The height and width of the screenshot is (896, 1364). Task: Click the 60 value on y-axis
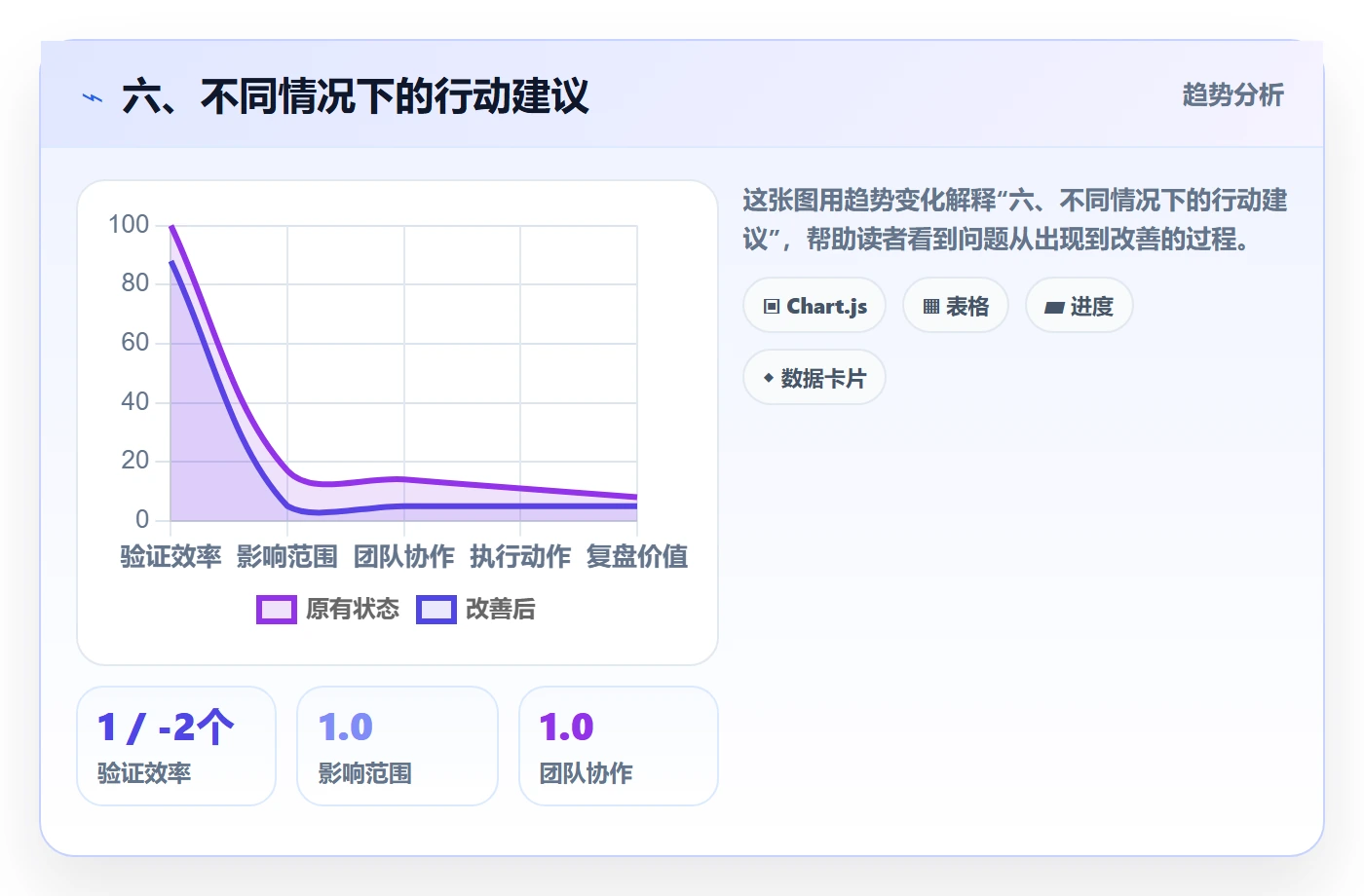coord(135,343)
